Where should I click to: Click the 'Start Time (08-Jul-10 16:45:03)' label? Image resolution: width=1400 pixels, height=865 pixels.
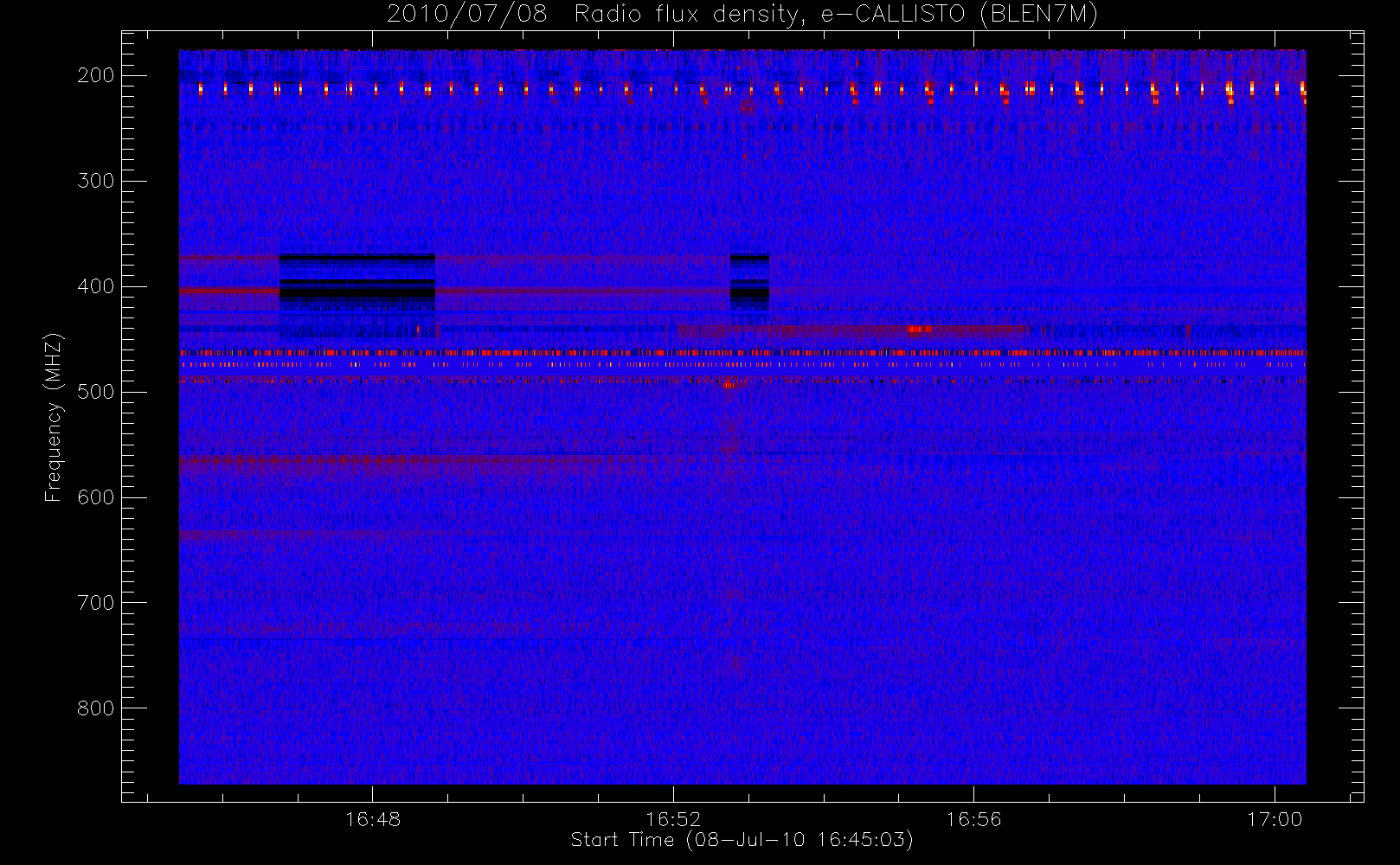[x=742, y=840]
